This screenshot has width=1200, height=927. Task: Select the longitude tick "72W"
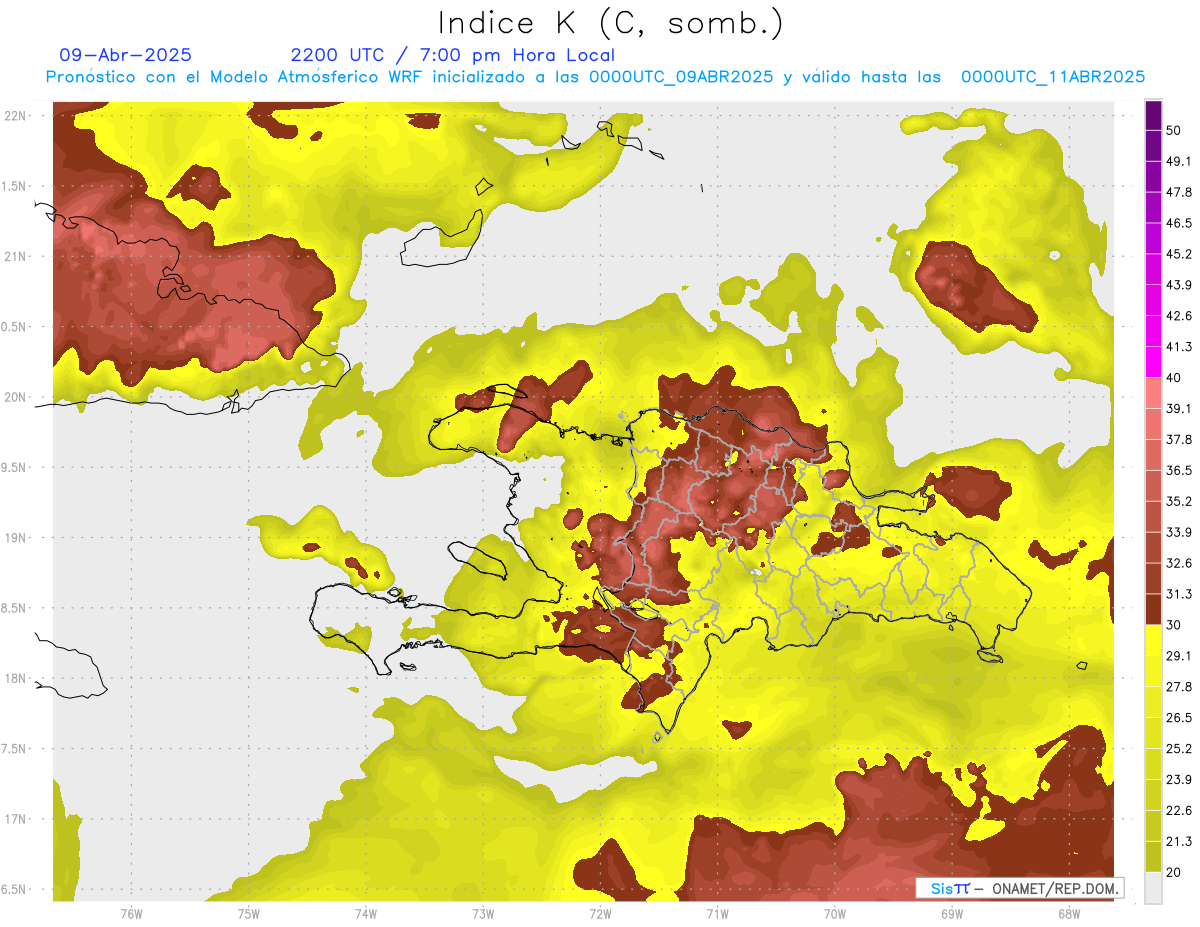600,913
